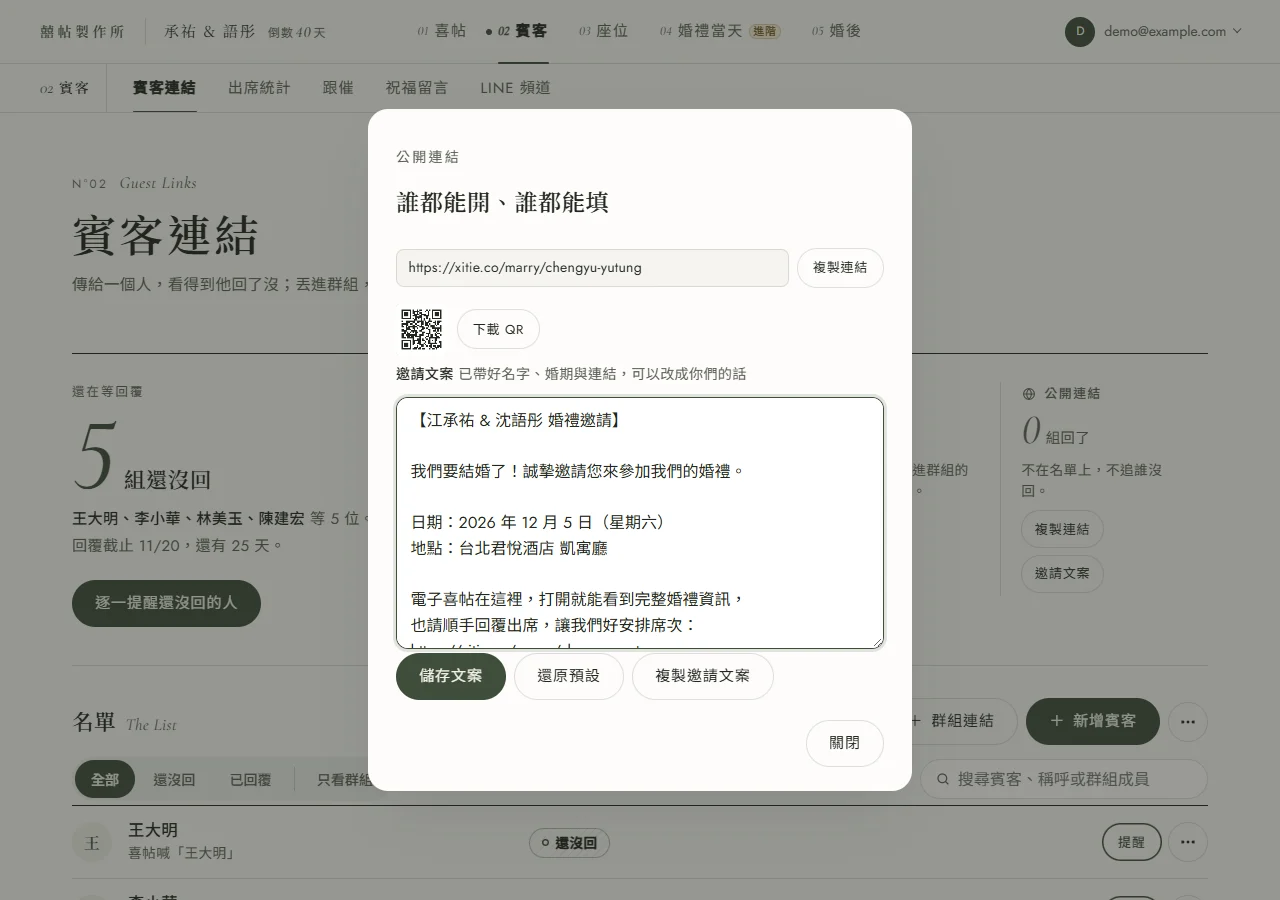1280x900 pixels.
Task: Click 複製邀請文案 button
Action: click(703, 676)
